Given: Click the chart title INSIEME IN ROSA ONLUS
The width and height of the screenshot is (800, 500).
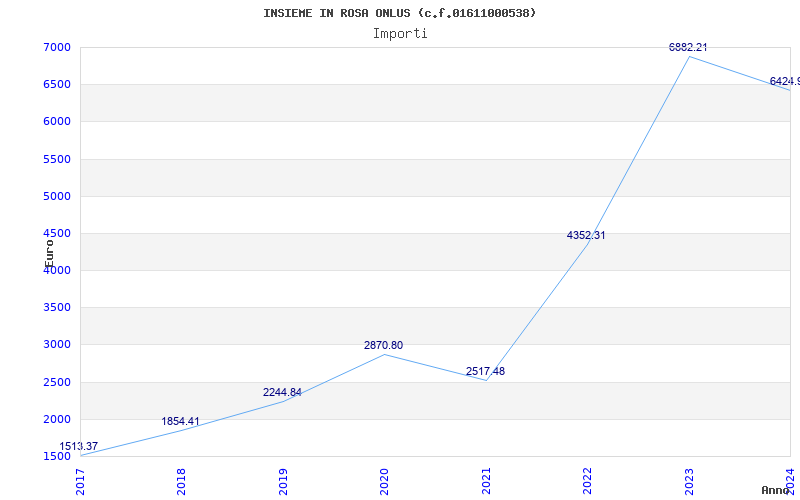Looking at the screenshot, I should [x=399, y=13].
